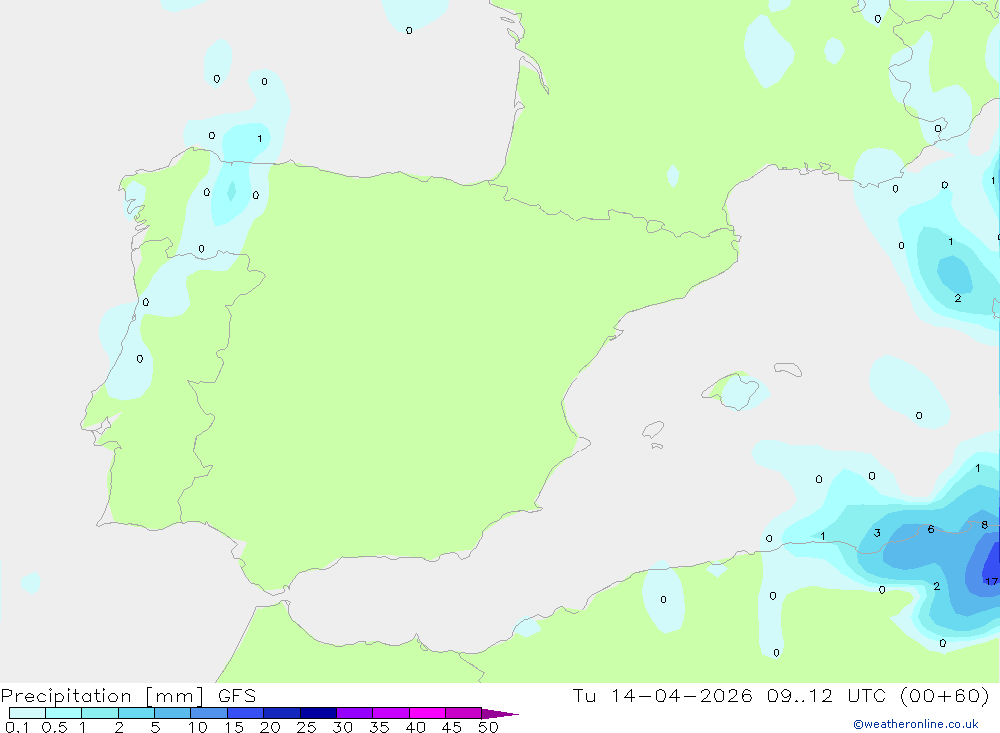The image size is (1000, 733).
Task: Click the above-50 mm arrow tip of legend
Action: 499,713
